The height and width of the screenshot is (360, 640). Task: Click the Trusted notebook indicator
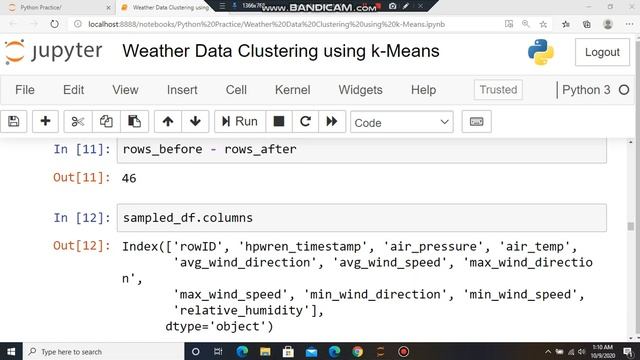pyautogui.click(x=498, y=90)
